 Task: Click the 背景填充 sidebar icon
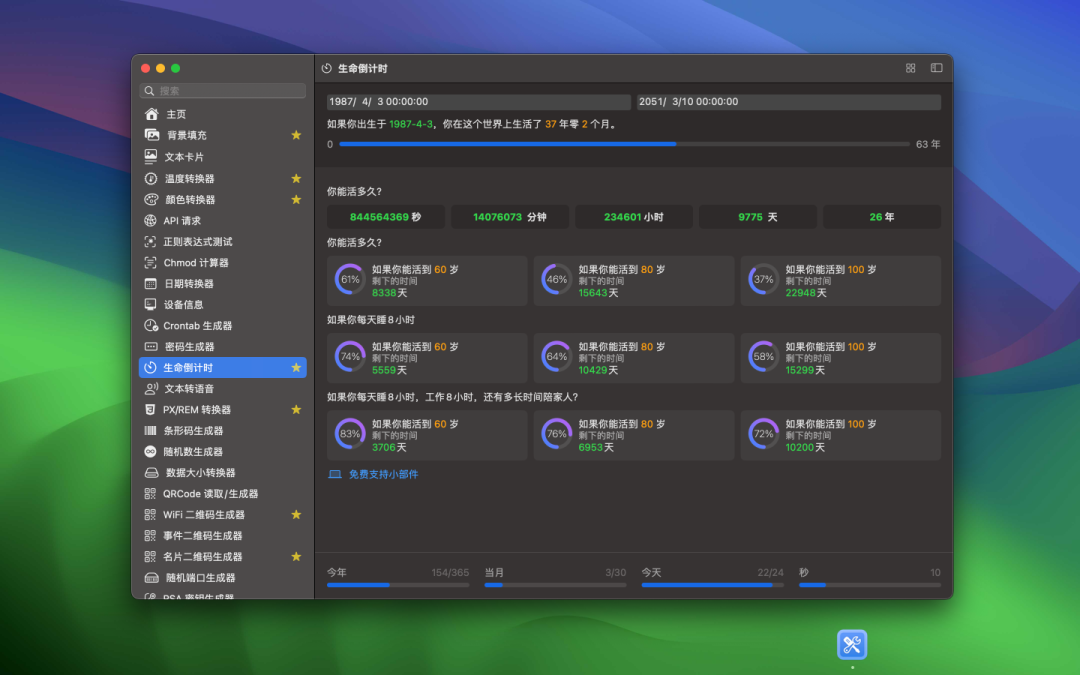(151, 135)
